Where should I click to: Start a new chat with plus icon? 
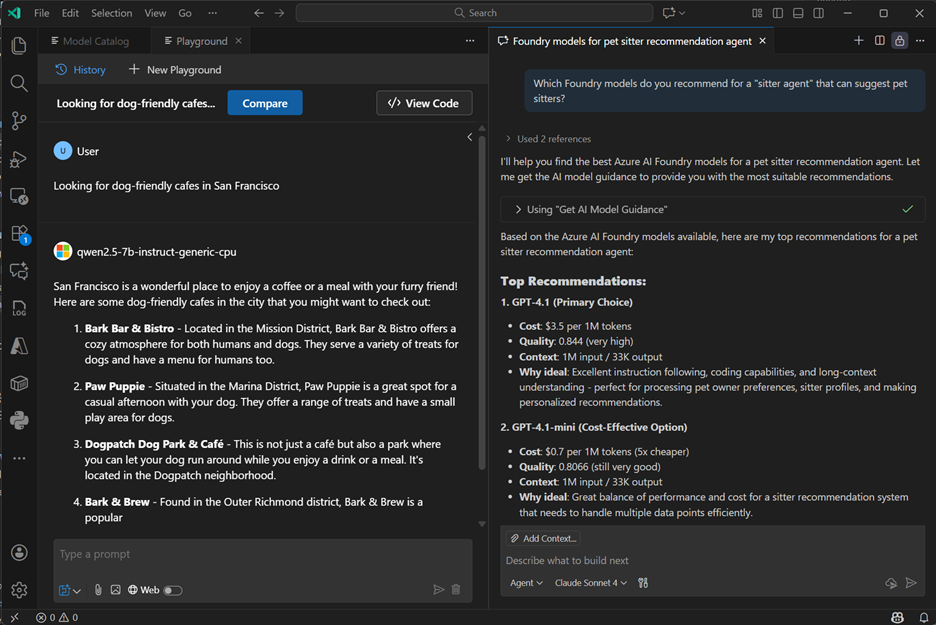pos(858,41)
